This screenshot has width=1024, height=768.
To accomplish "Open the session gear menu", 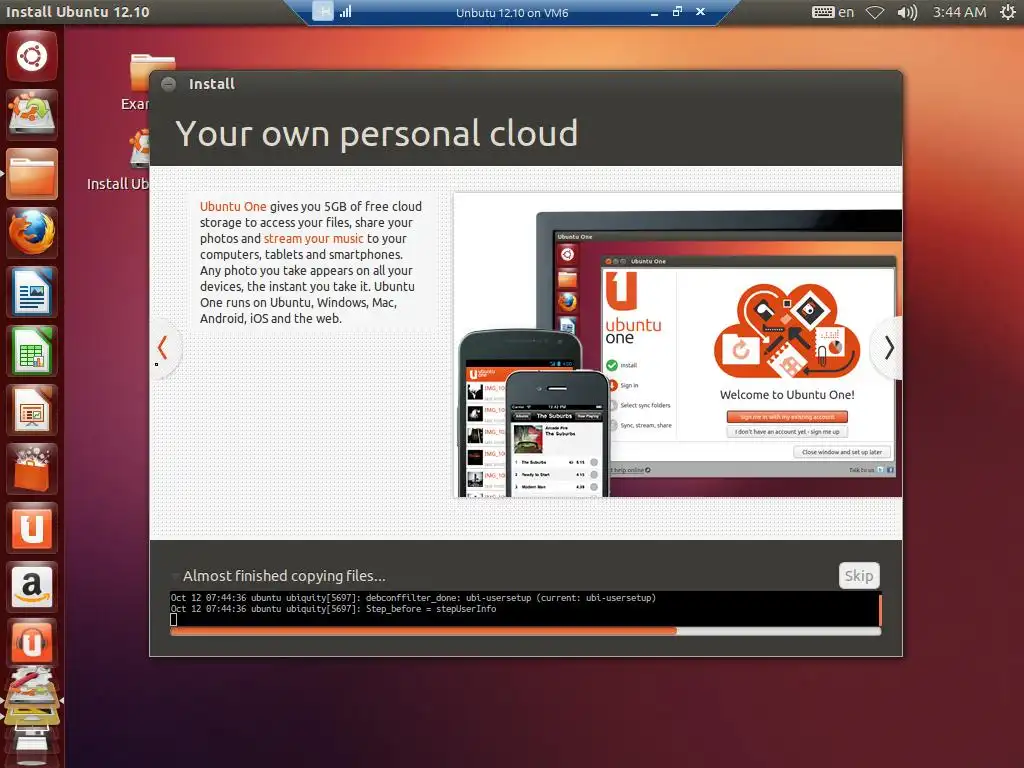I will tap(1008, 12).
